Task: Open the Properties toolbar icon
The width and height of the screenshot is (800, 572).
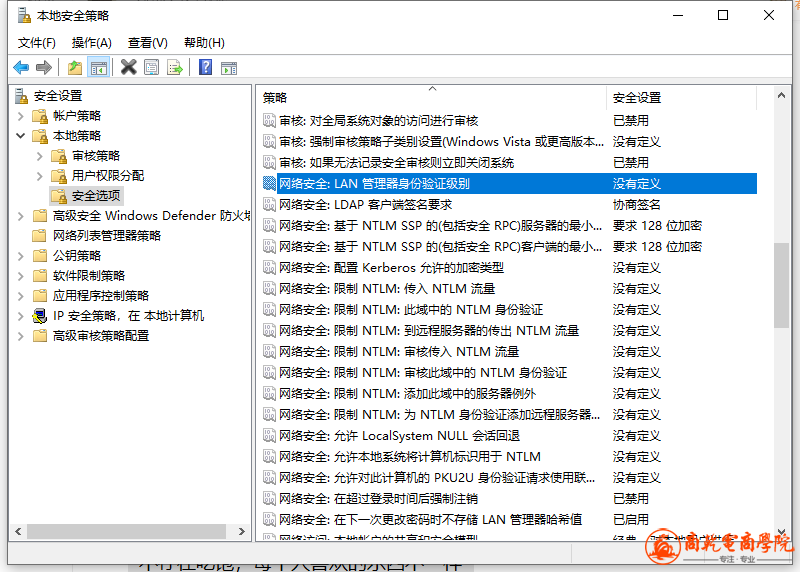Action: click(152, 67)
